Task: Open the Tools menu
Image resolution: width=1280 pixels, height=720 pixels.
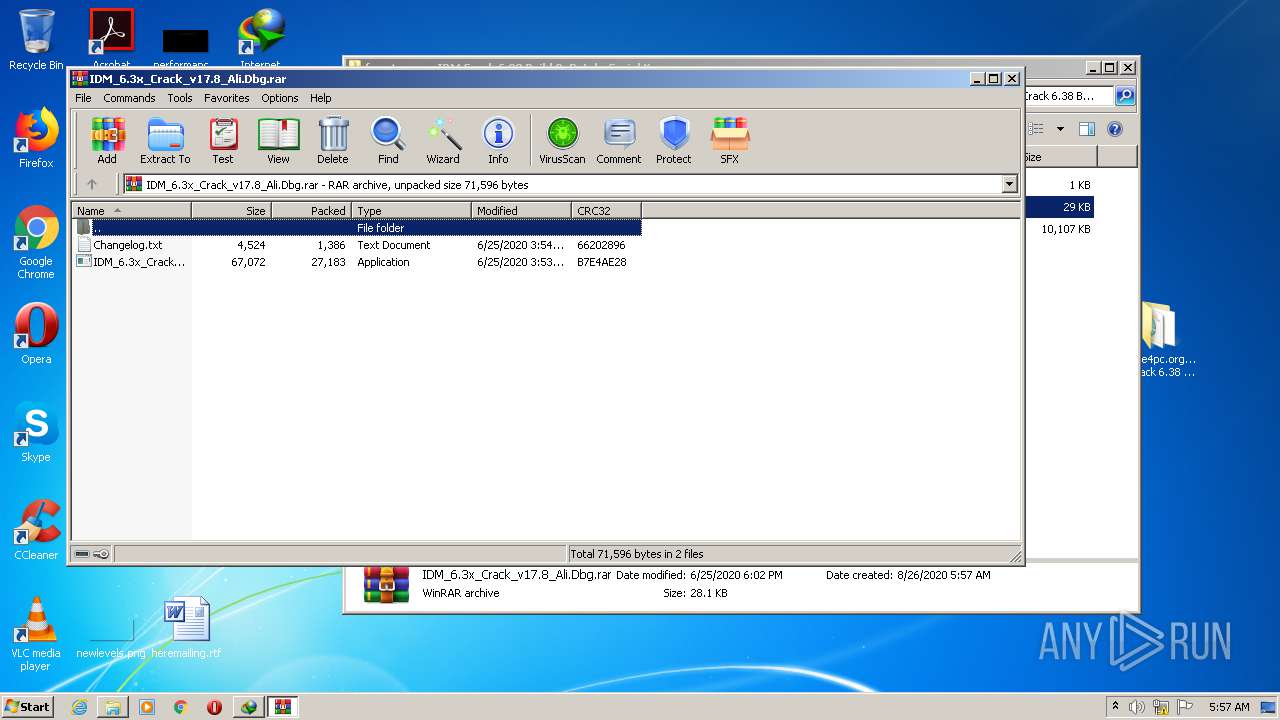Action: tap(180, 98)
